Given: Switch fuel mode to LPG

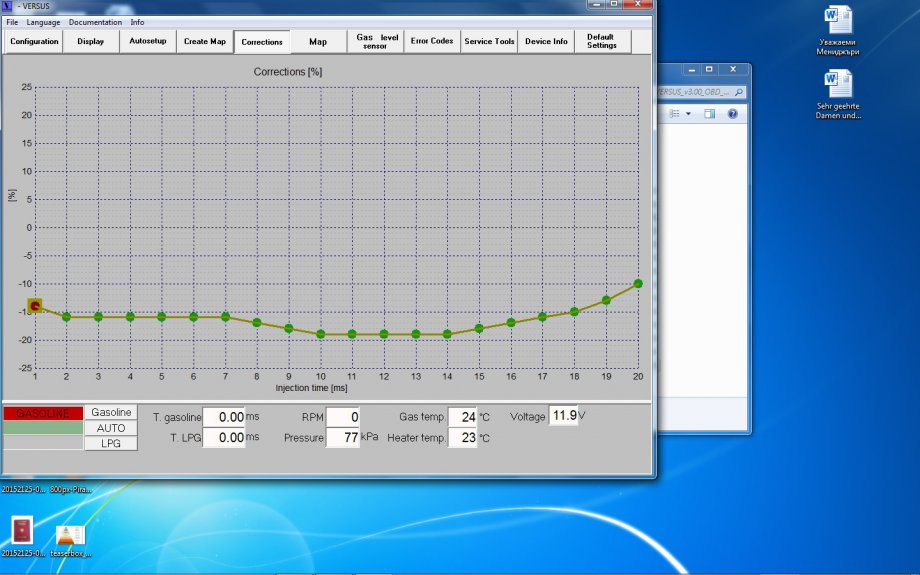Looking at the screenshot, I should pyautogui.click(x=111, y=443).
